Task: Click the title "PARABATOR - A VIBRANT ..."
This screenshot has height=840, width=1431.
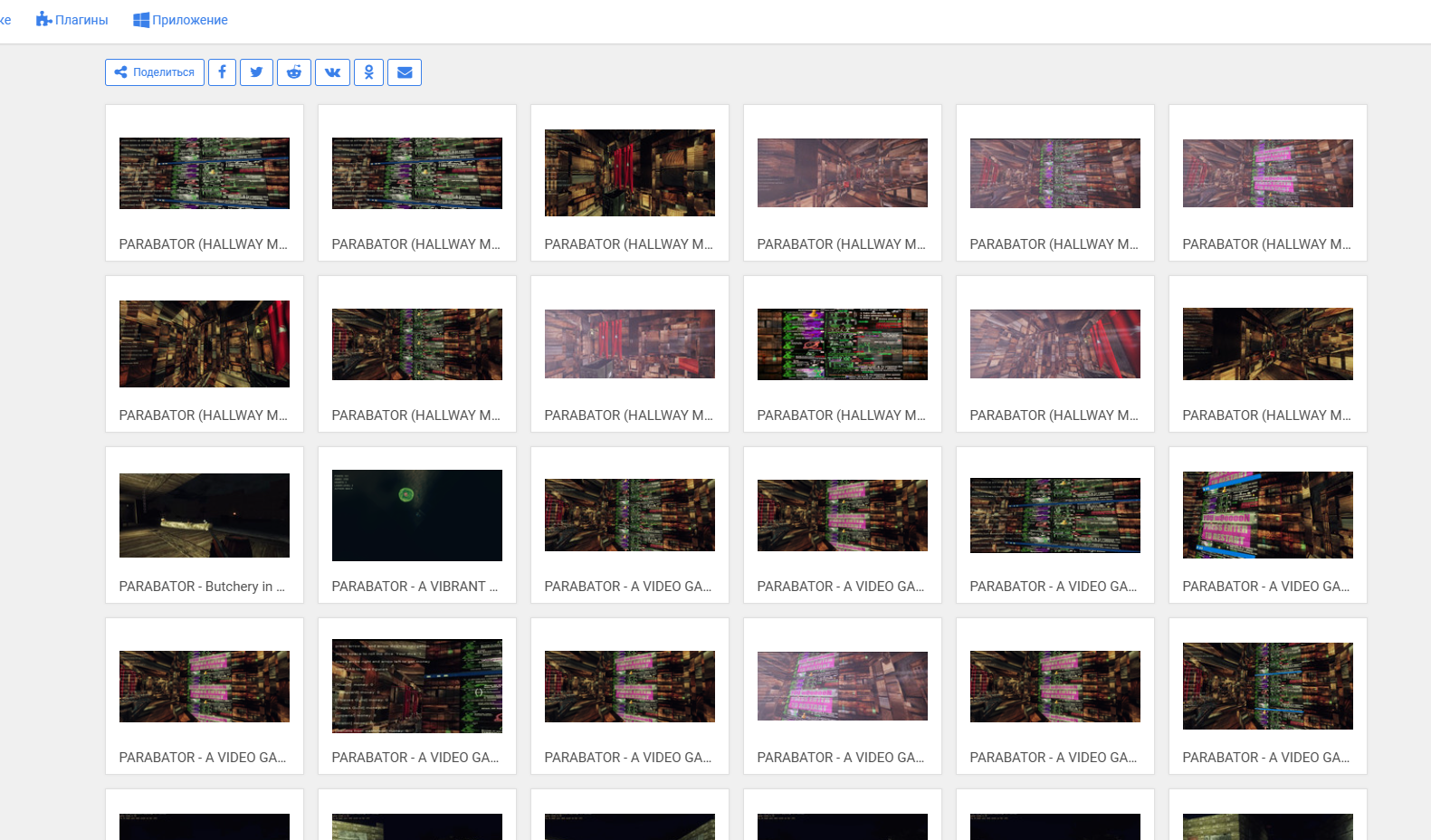Action: tap(415, 587)
